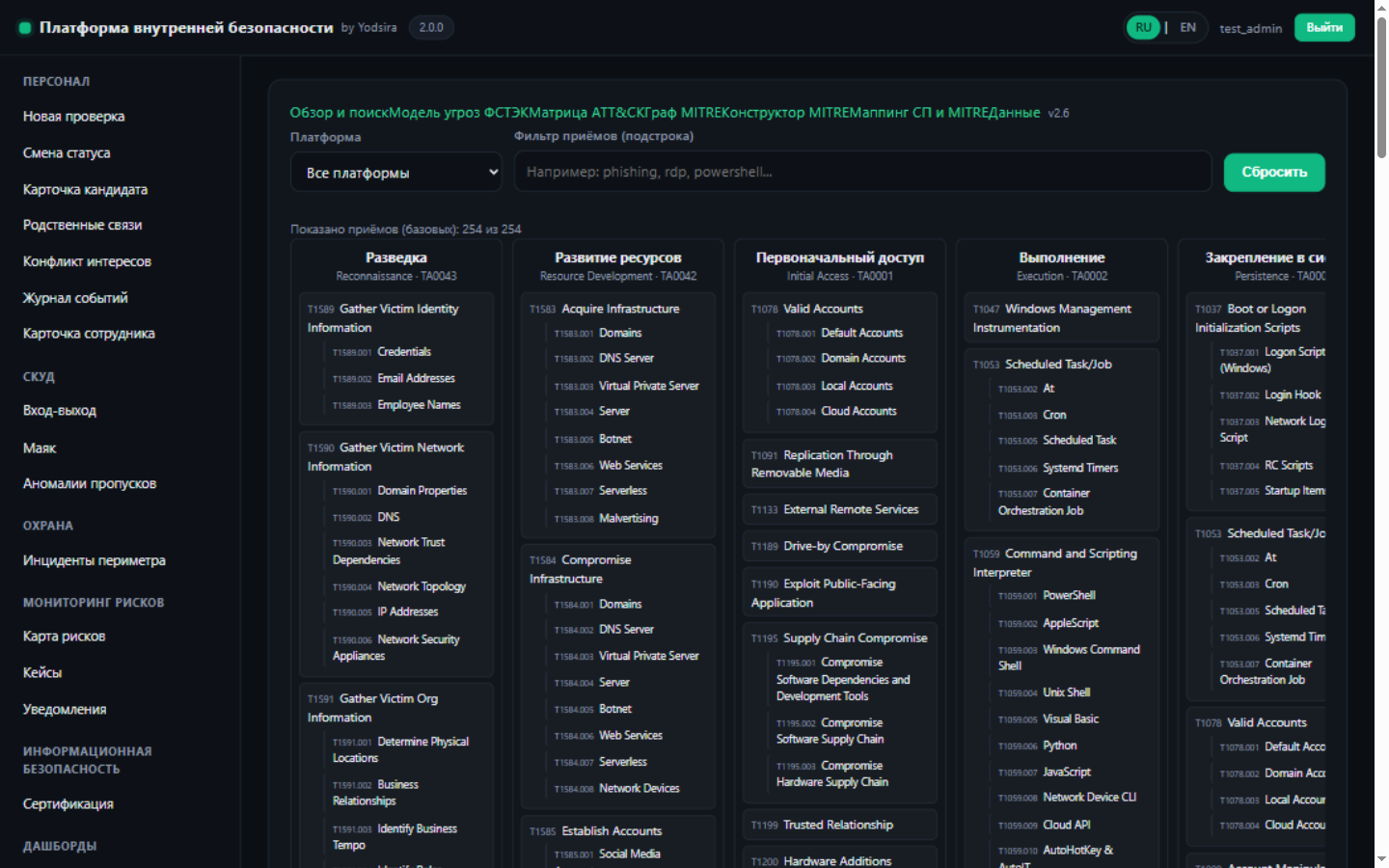This screenshot has height=868, width=1389.
Task: Switch interface language to RU
Action: click(x=1143, y=28)
